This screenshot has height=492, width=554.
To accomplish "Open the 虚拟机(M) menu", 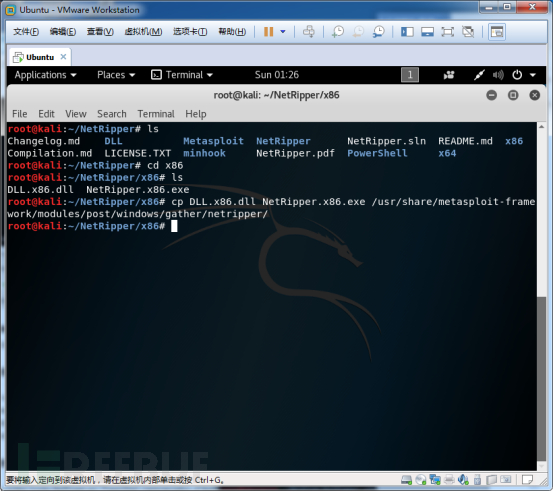I will coord(143,32).
